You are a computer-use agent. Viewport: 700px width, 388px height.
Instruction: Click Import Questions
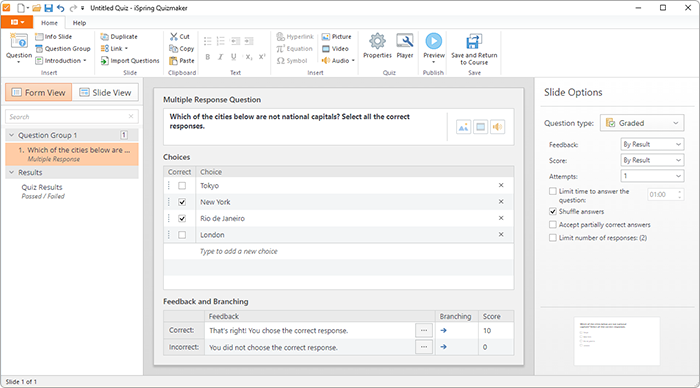coord(130,61)
